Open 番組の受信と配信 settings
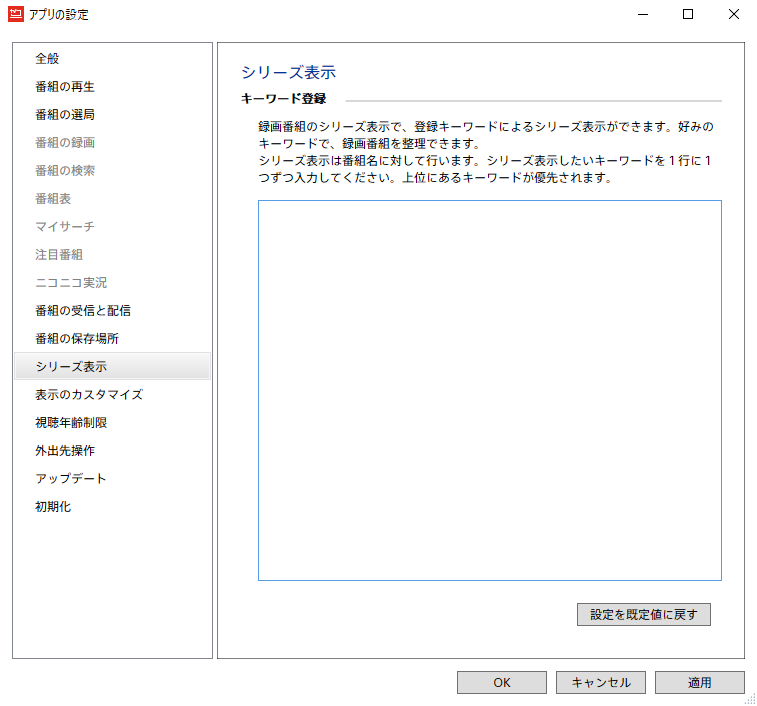 coord(82,311)
